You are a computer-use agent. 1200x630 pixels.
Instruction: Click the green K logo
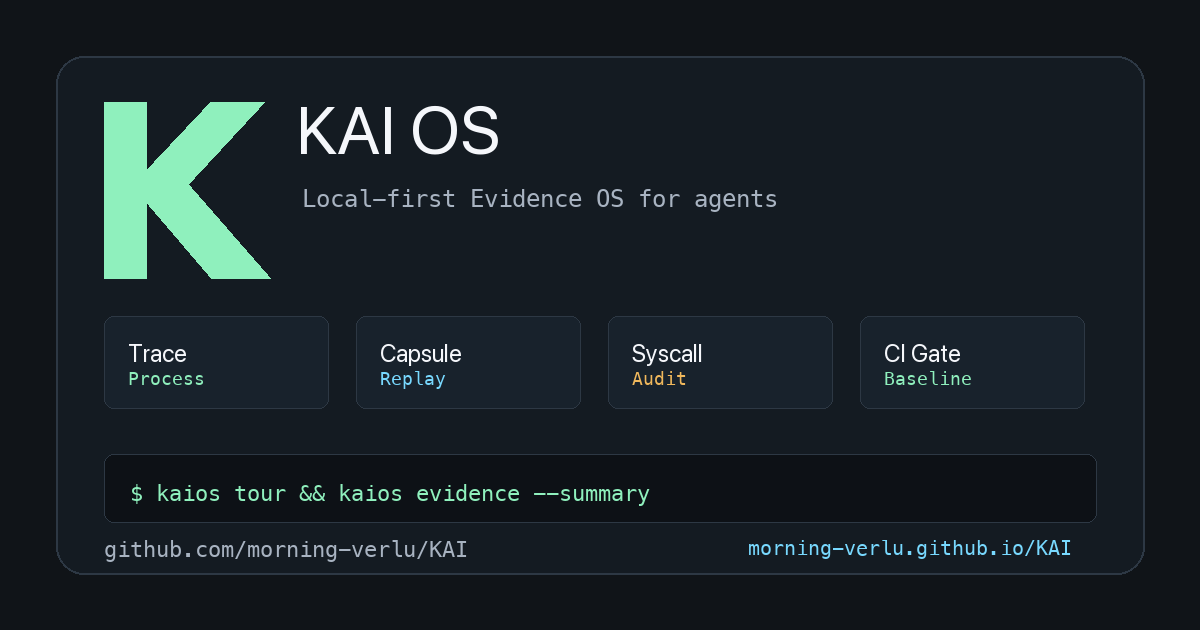[186, 190]
